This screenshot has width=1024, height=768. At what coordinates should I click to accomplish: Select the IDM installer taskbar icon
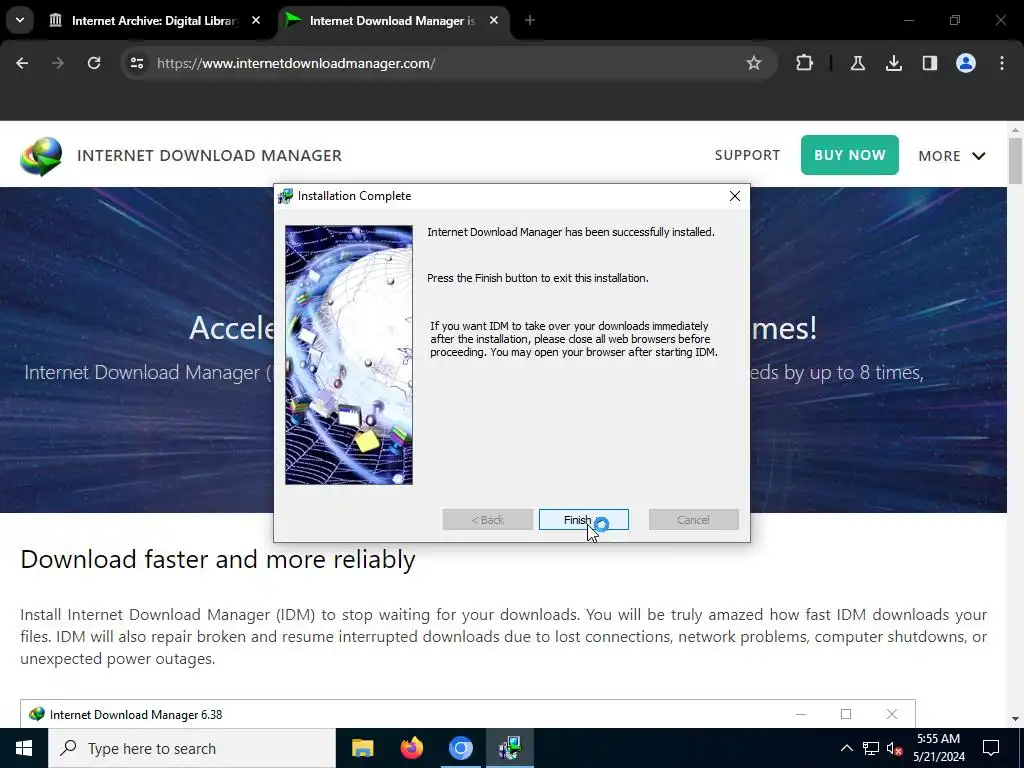pyautogui.click(x=509, y=748)
